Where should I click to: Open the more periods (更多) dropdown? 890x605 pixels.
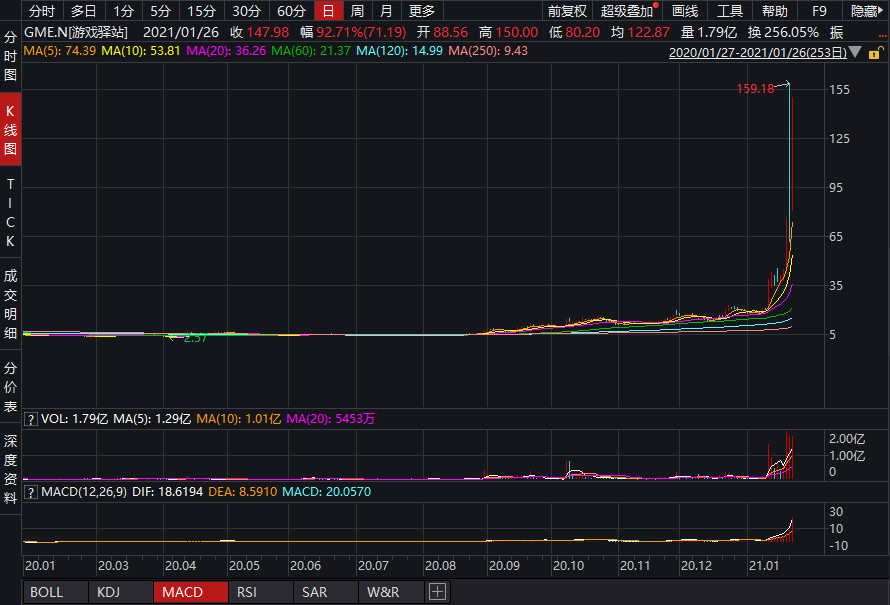422,12
